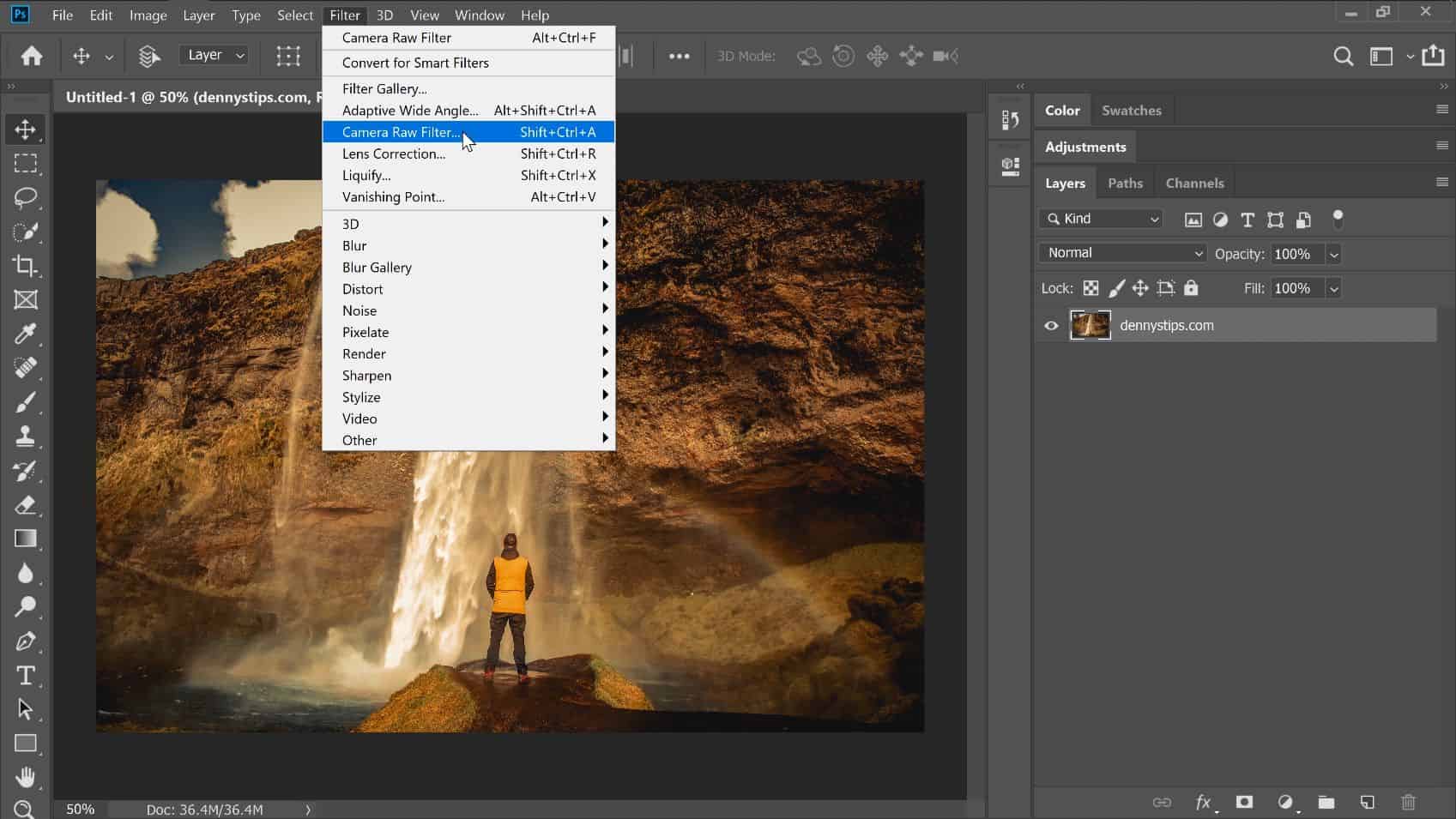Switch to the Channels tab

tap(1194, 184)
